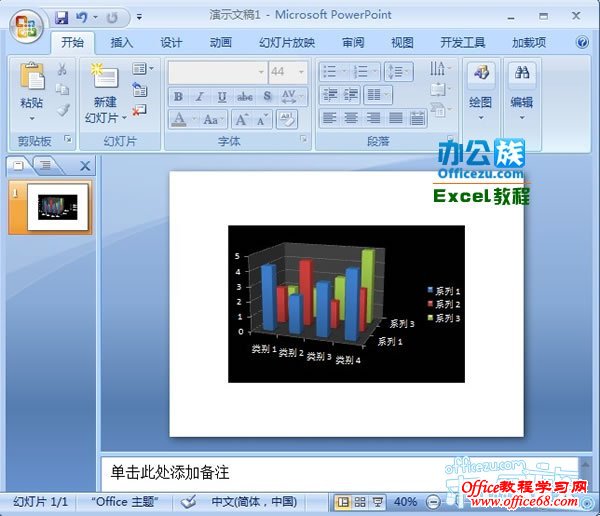Click the zoom out minus button
The height and width of the screenshot is (516, 600).
pos(433,502)
